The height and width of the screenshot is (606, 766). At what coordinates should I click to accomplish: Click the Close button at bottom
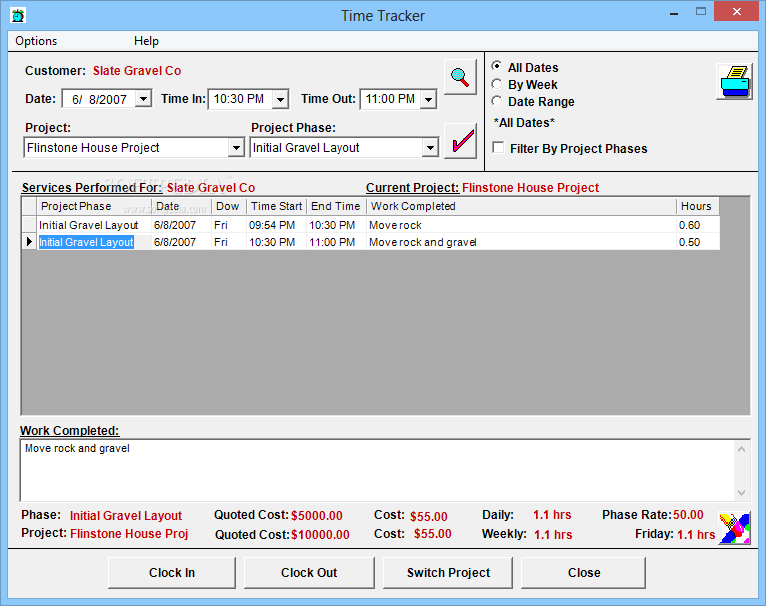click(x=584, y=573)
